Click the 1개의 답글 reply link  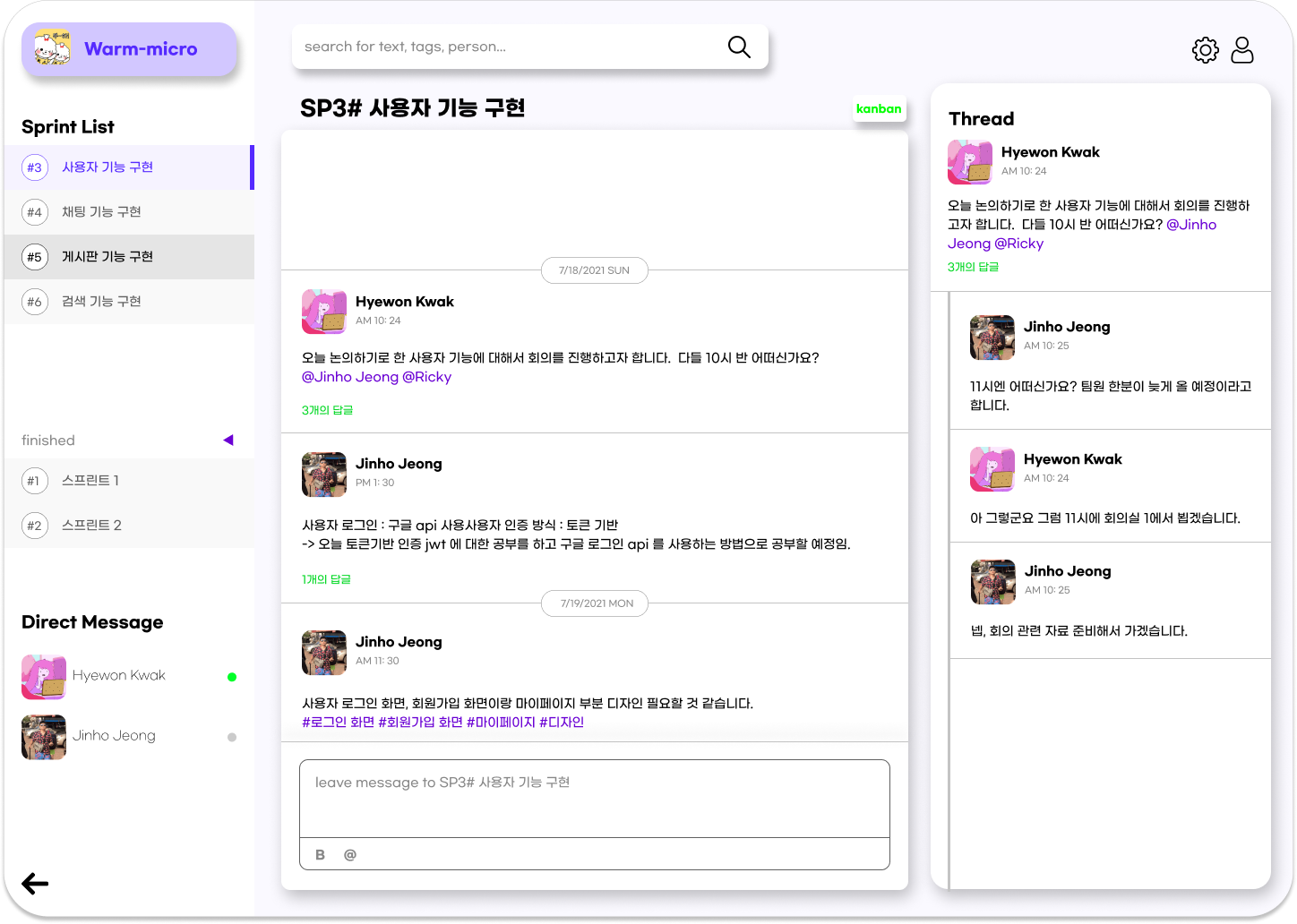click(325, 579)
